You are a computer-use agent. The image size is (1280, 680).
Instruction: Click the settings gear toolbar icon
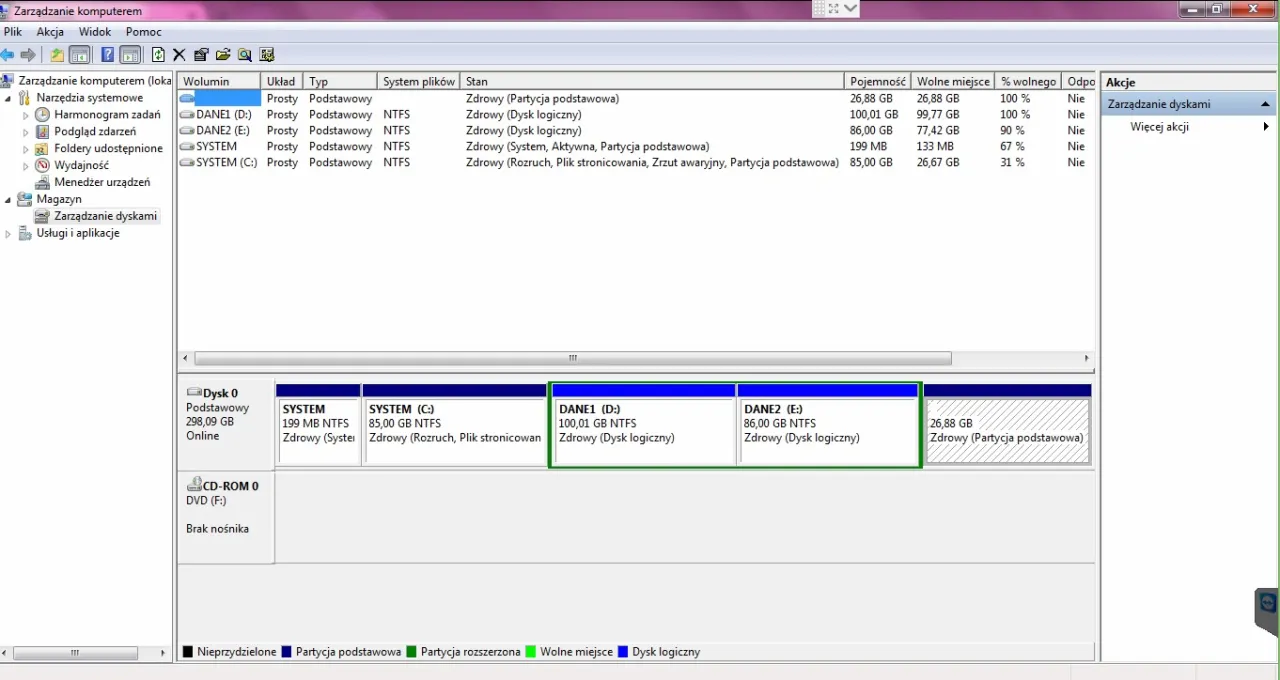point(267,55)
